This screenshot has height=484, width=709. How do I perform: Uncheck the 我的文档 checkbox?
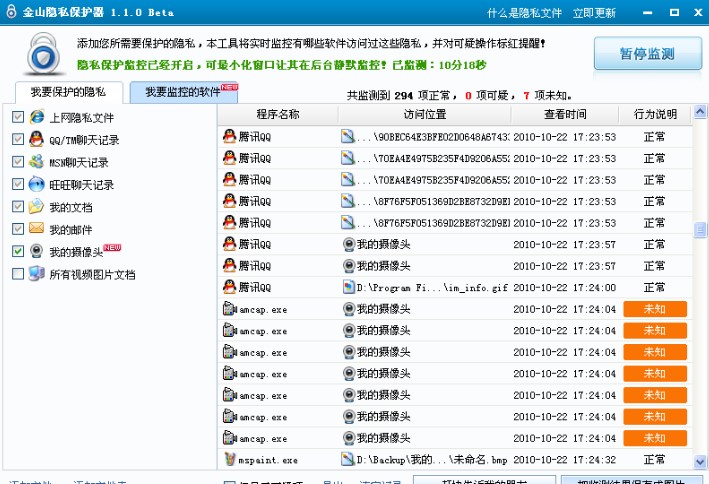(x=18, y=206)
